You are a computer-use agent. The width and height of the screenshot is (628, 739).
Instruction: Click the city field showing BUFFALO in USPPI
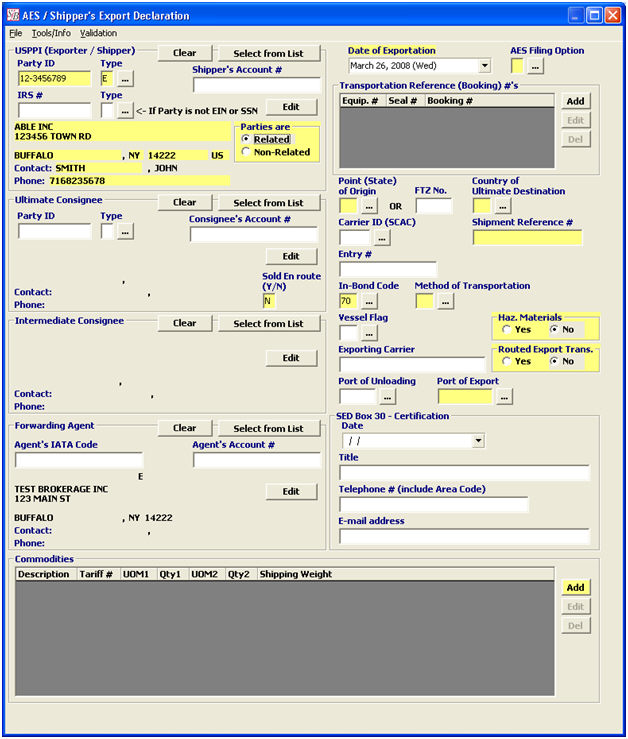point(67,156)
